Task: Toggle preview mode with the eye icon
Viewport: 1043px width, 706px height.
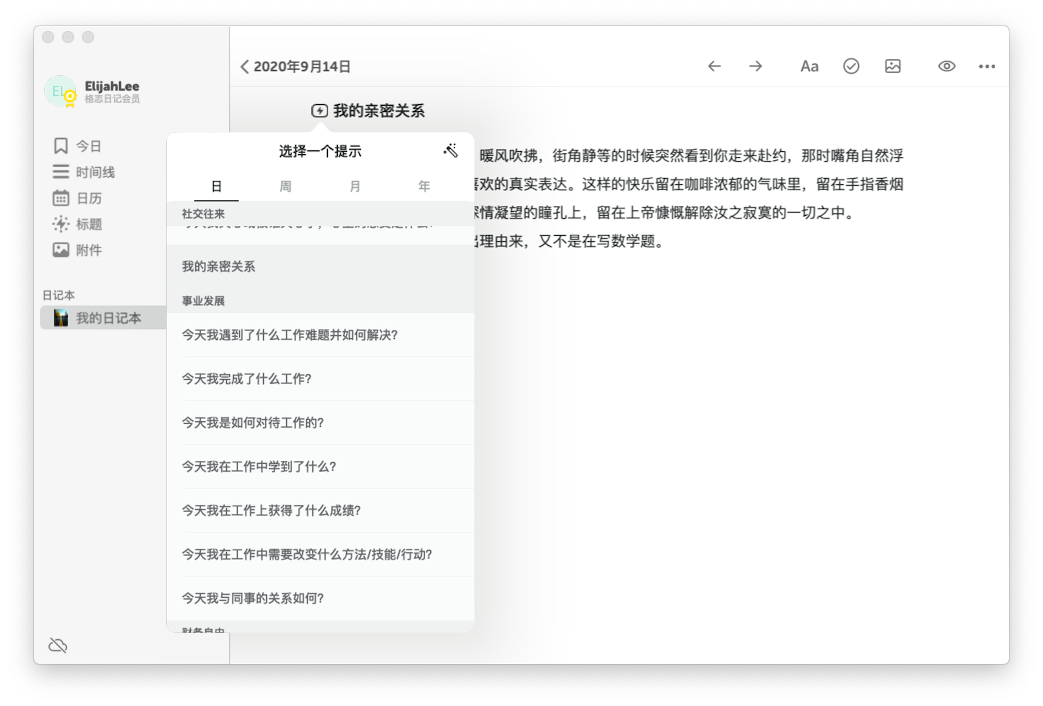Action: [946, 66]
